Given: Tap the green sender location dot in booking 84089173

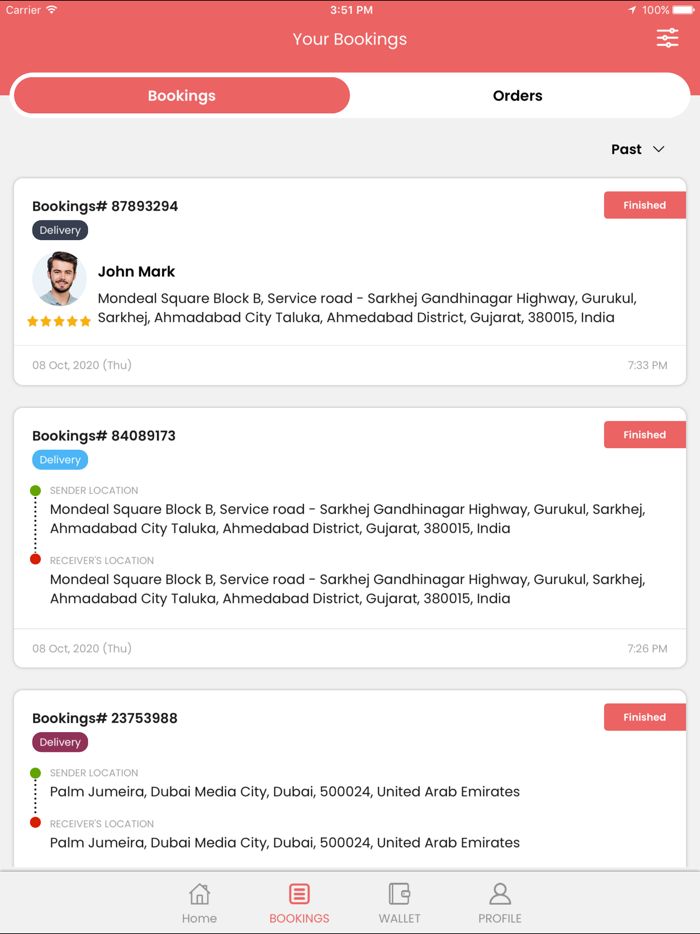Looking at the screenshot, I should [x=35, y=491].
